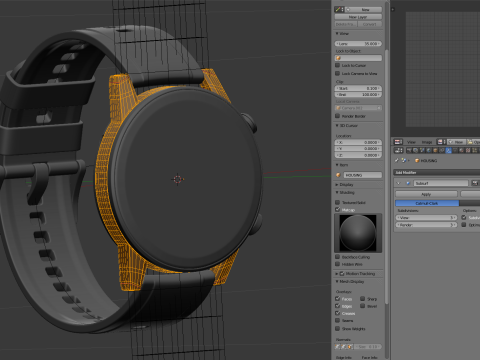Click the HOUSING object cube icon in breadcrumb
The height and width of the screenshot is (360, 480).
coord(417,161)
